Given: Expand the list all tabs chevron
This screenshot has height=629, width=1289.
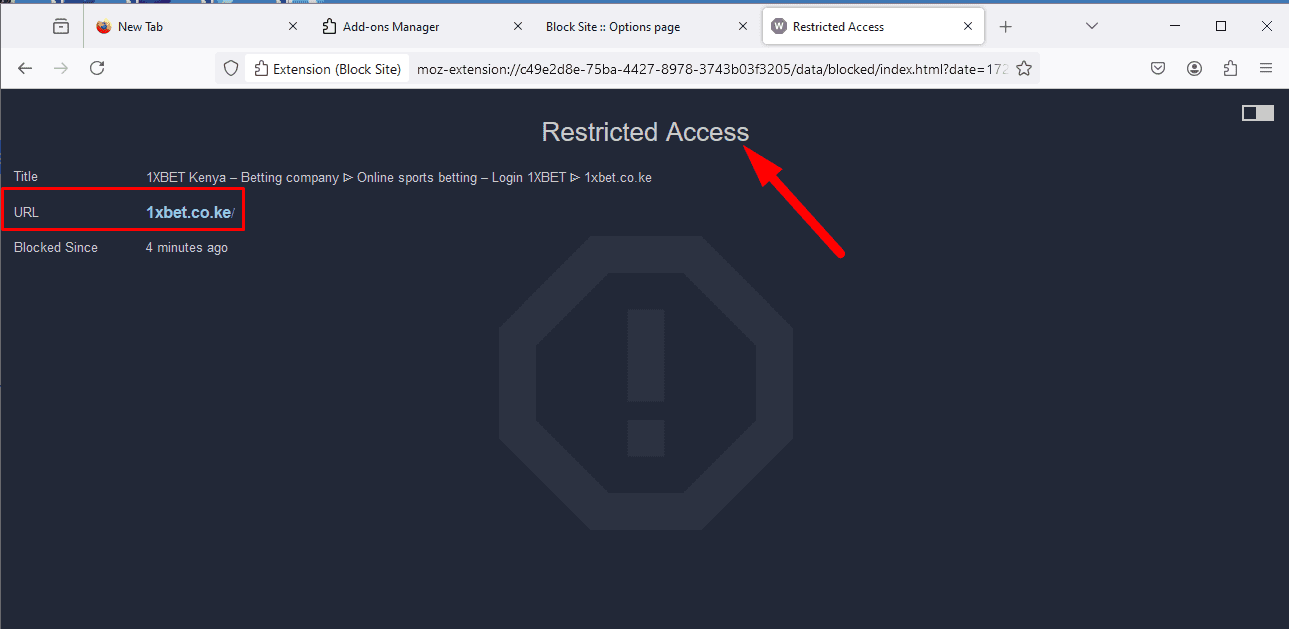Looking at the screenshot, I should [1092, 26].
